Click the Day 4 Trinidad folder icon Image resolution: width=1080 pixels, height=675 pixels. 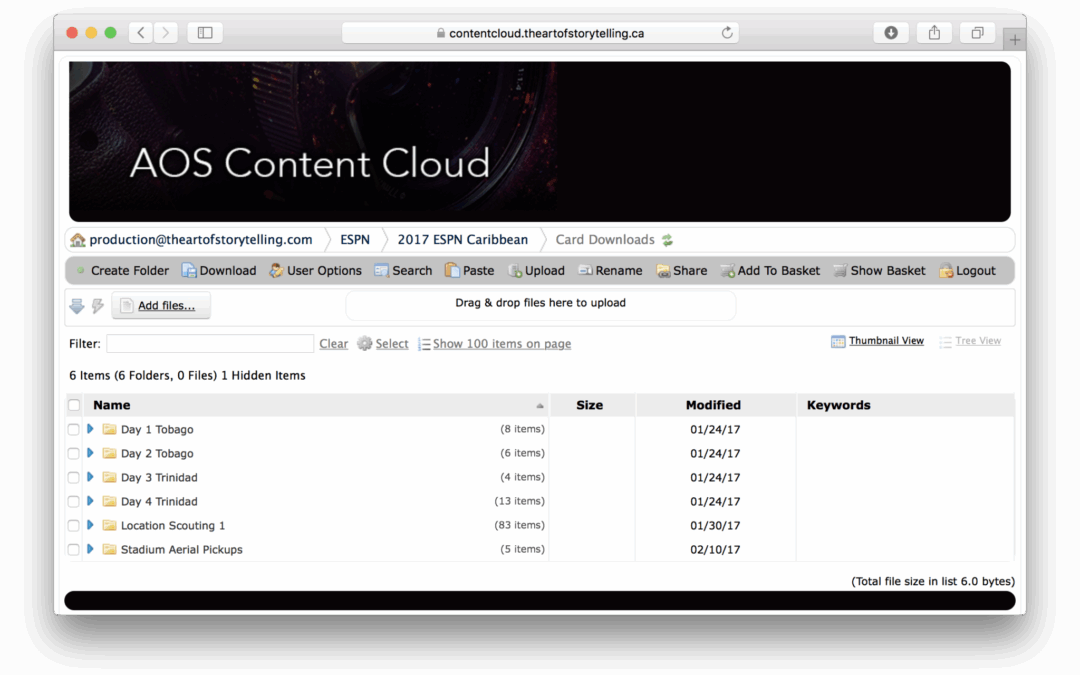pos(109,501)
